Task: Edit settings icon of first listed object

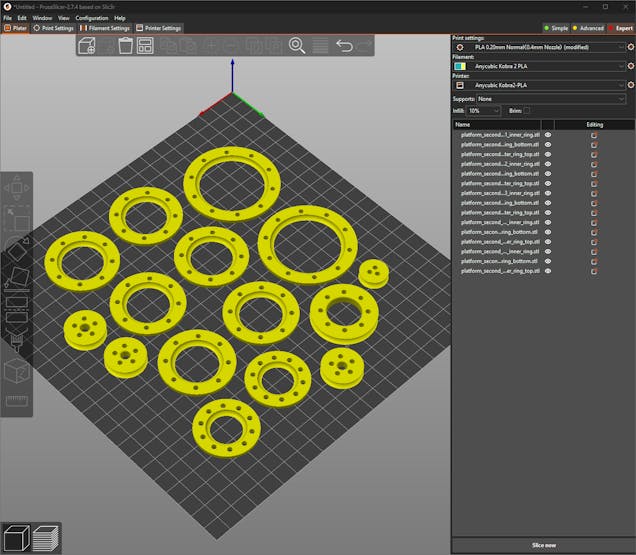Action: [x=594, y=134]
